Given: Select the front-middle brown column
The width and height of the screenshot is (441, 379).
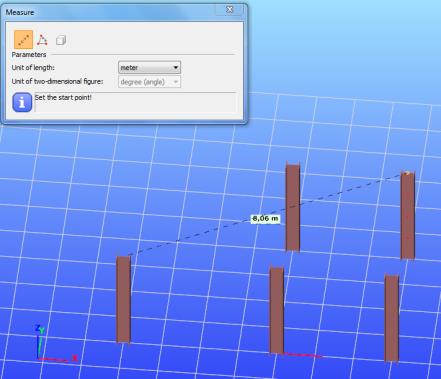Looking at the screenshot, I should 277,310.
